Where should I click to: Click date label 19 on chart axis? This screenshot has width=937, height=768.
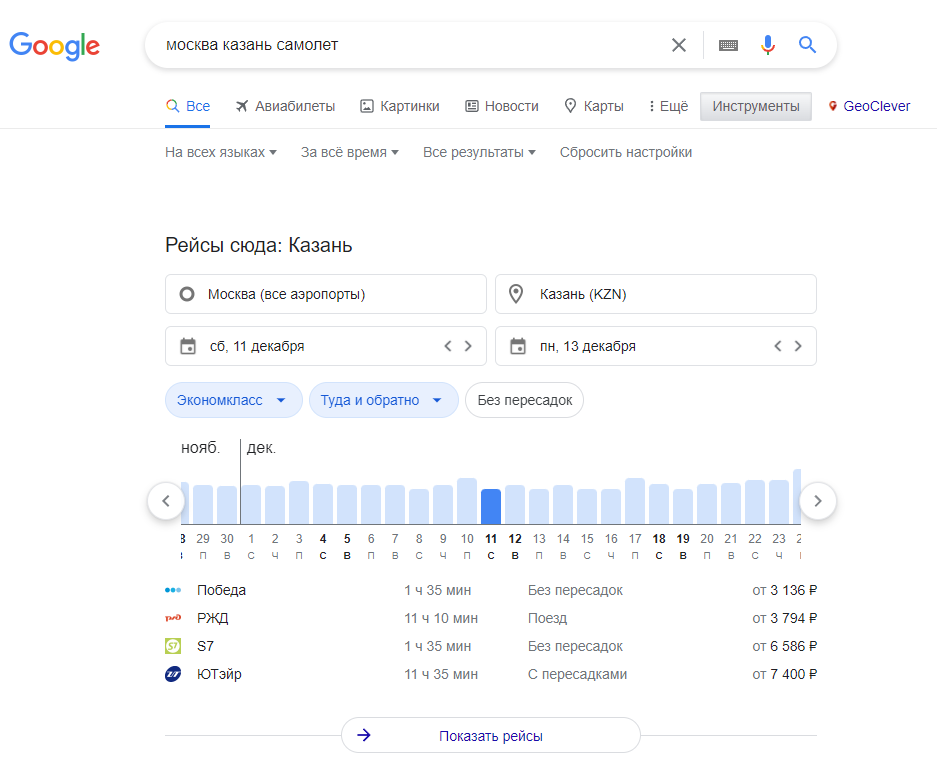tap(682, 539)
